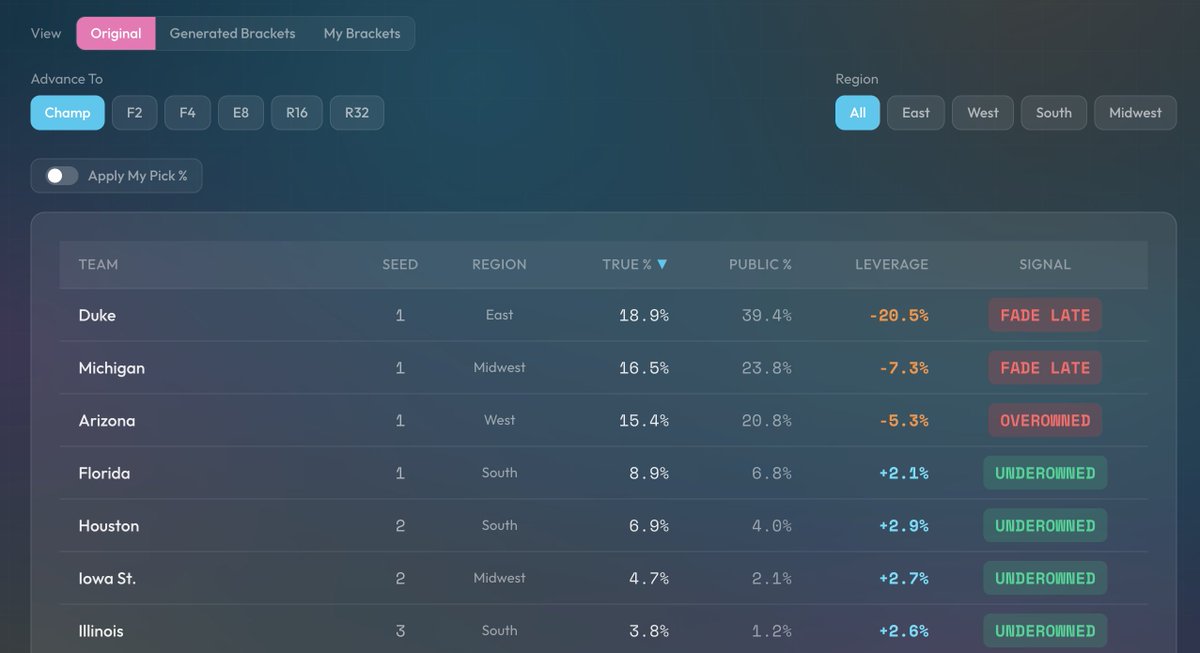Screen dimensions: 1200x653
Task: Sort table by PUBLIC % column
Action: point(760,265)
